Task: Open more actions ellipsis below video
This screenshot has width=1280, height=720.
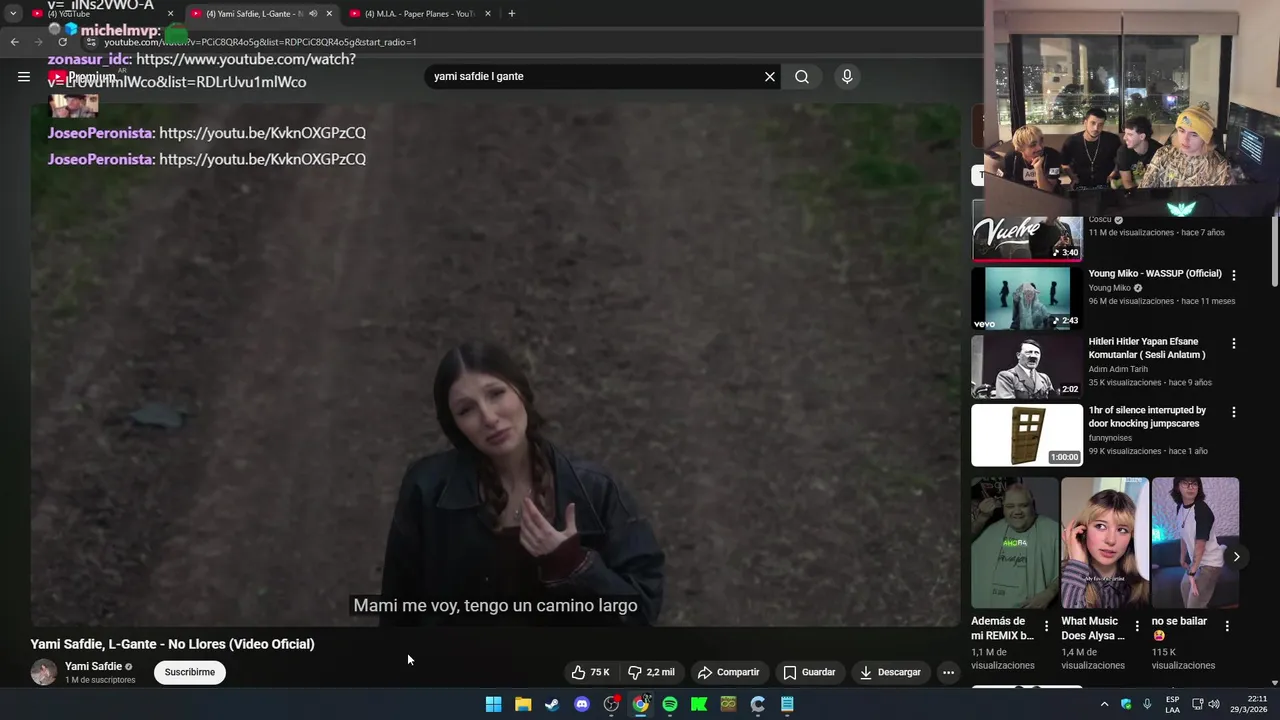Action: [x=948, y=672]
